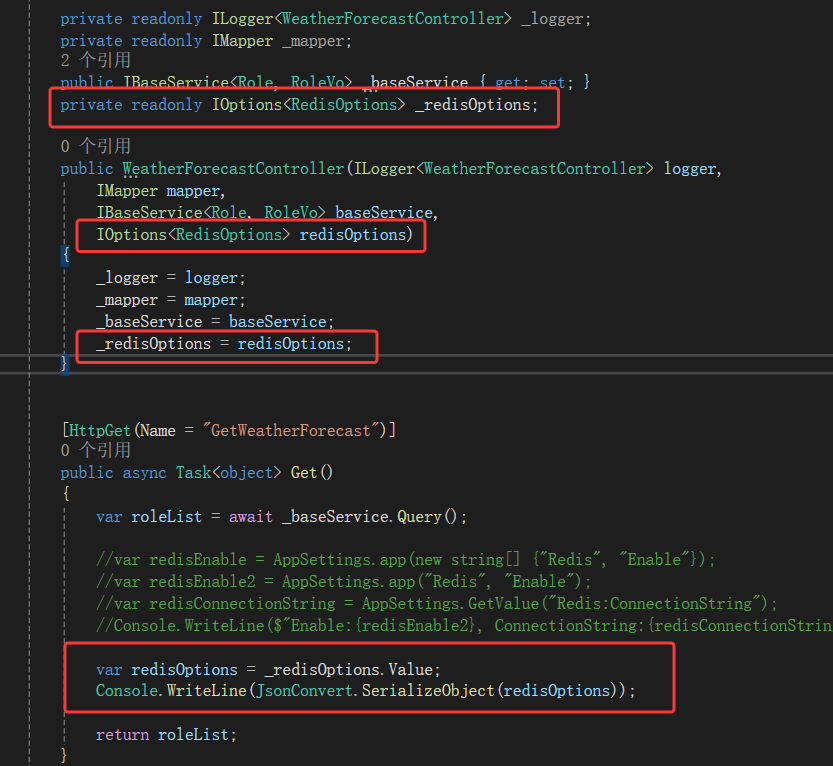Open the "2 个引用" CodeLens references link

pyautogui.click(x=96, y=61)
